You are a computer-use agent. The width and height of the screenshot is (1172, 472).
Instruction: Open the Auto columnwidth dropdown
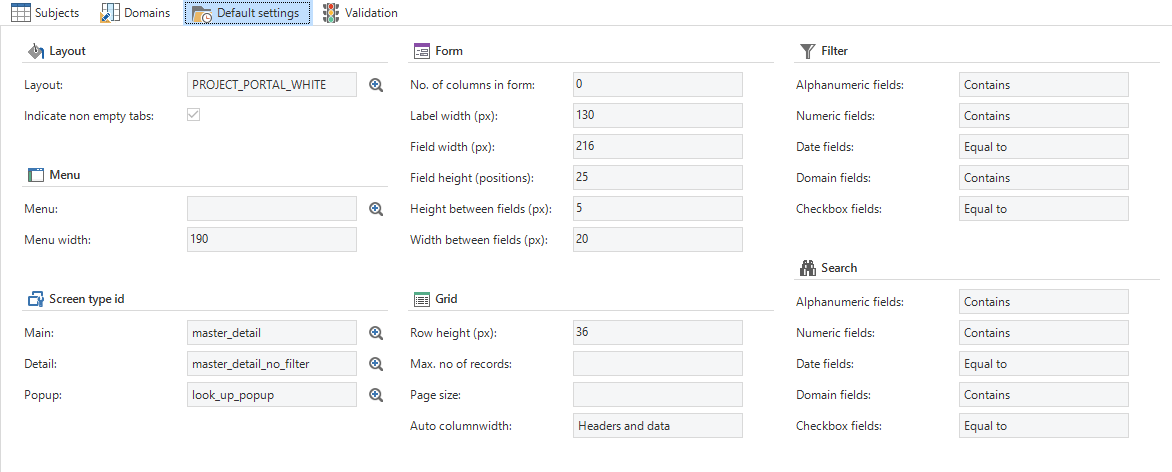tap(657, 426)
